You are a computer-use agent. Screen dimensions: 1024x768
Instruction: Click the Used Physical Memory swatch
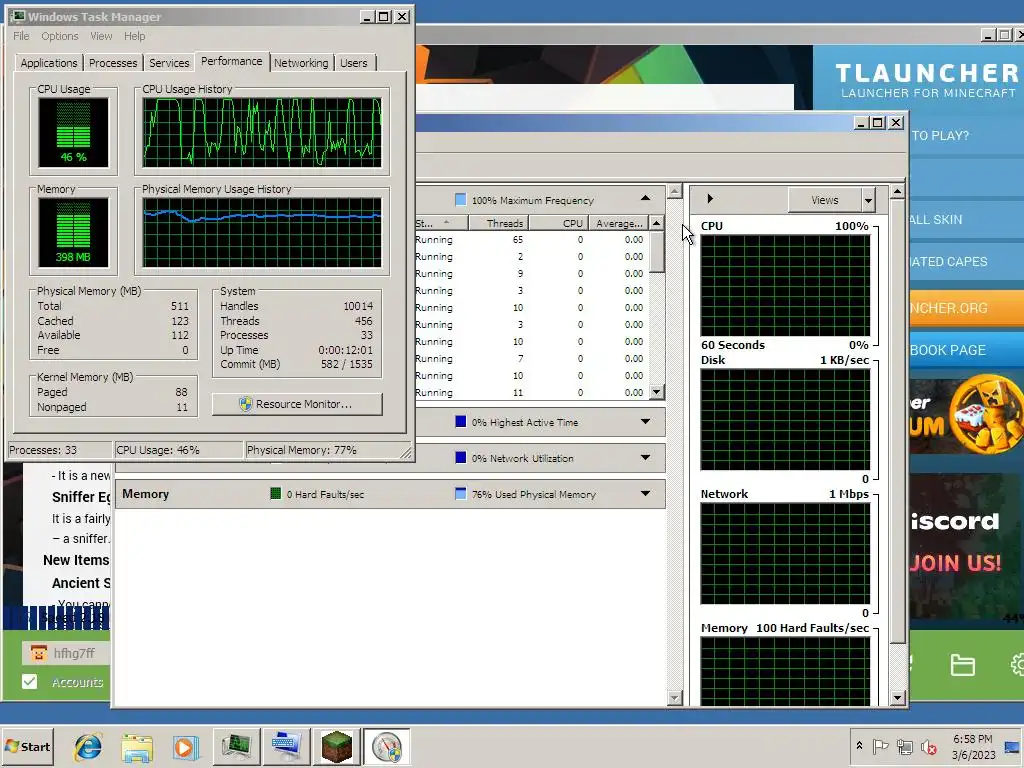click(460, 494)
